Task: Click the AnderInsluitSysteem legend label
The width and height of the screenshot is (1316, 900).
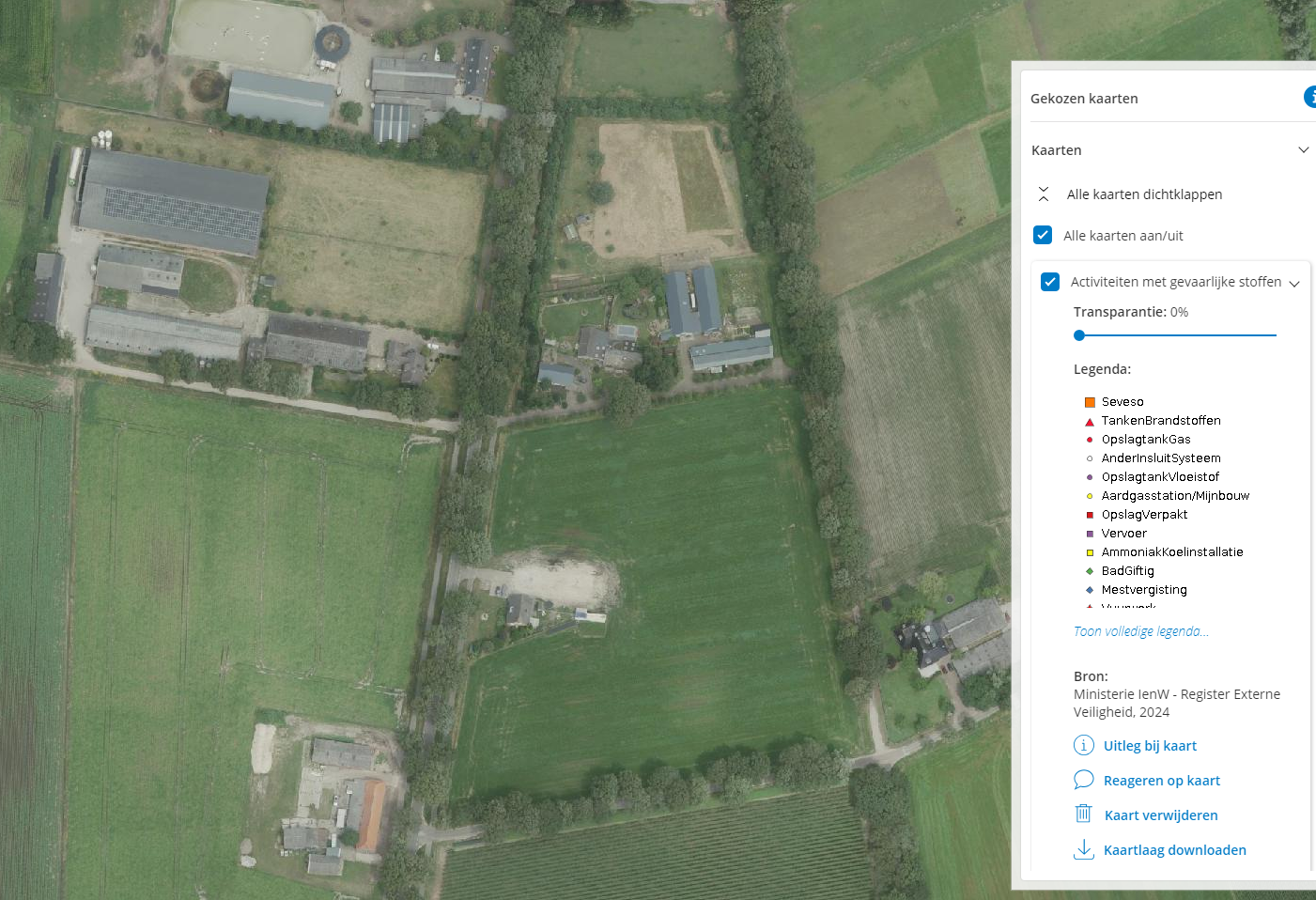Action: [x=1161, y=458]
